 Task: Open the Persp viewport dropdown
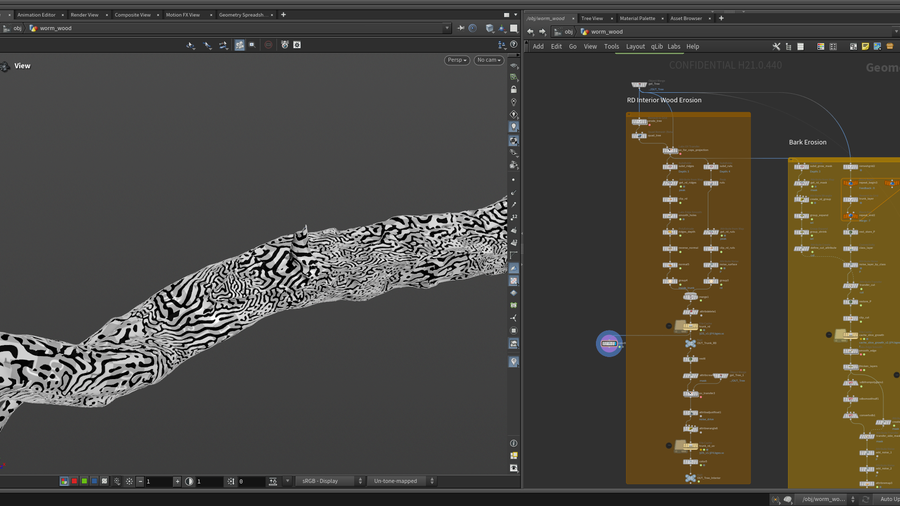457,60
